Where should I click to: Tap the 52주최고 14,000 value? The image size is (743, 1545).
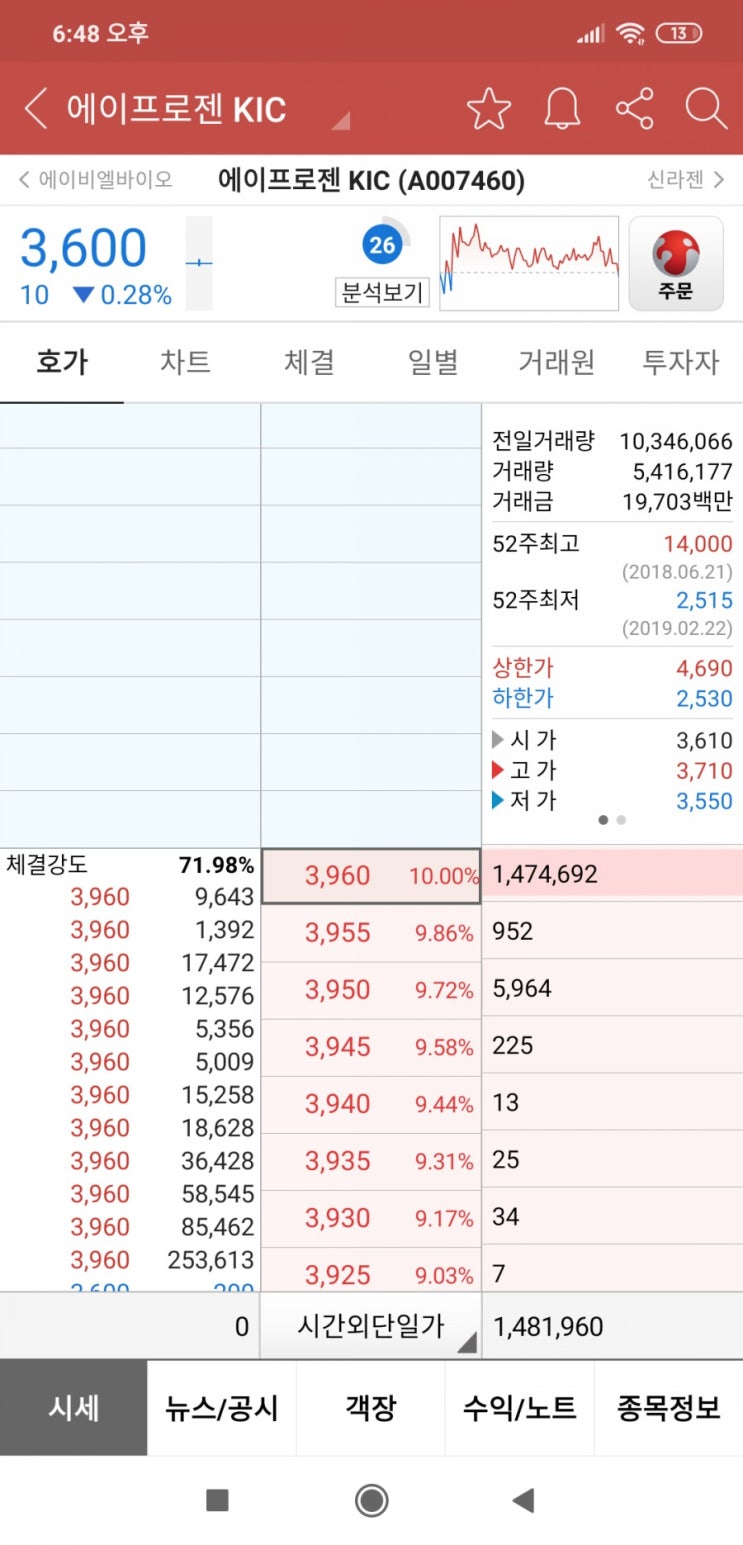[x=697, y=545]
